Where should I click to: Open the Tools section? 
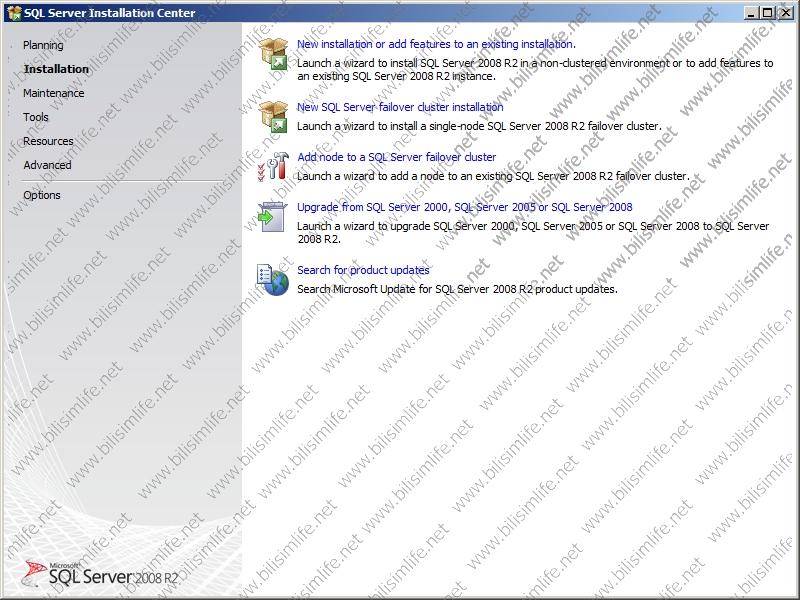[x=36, y=117]
